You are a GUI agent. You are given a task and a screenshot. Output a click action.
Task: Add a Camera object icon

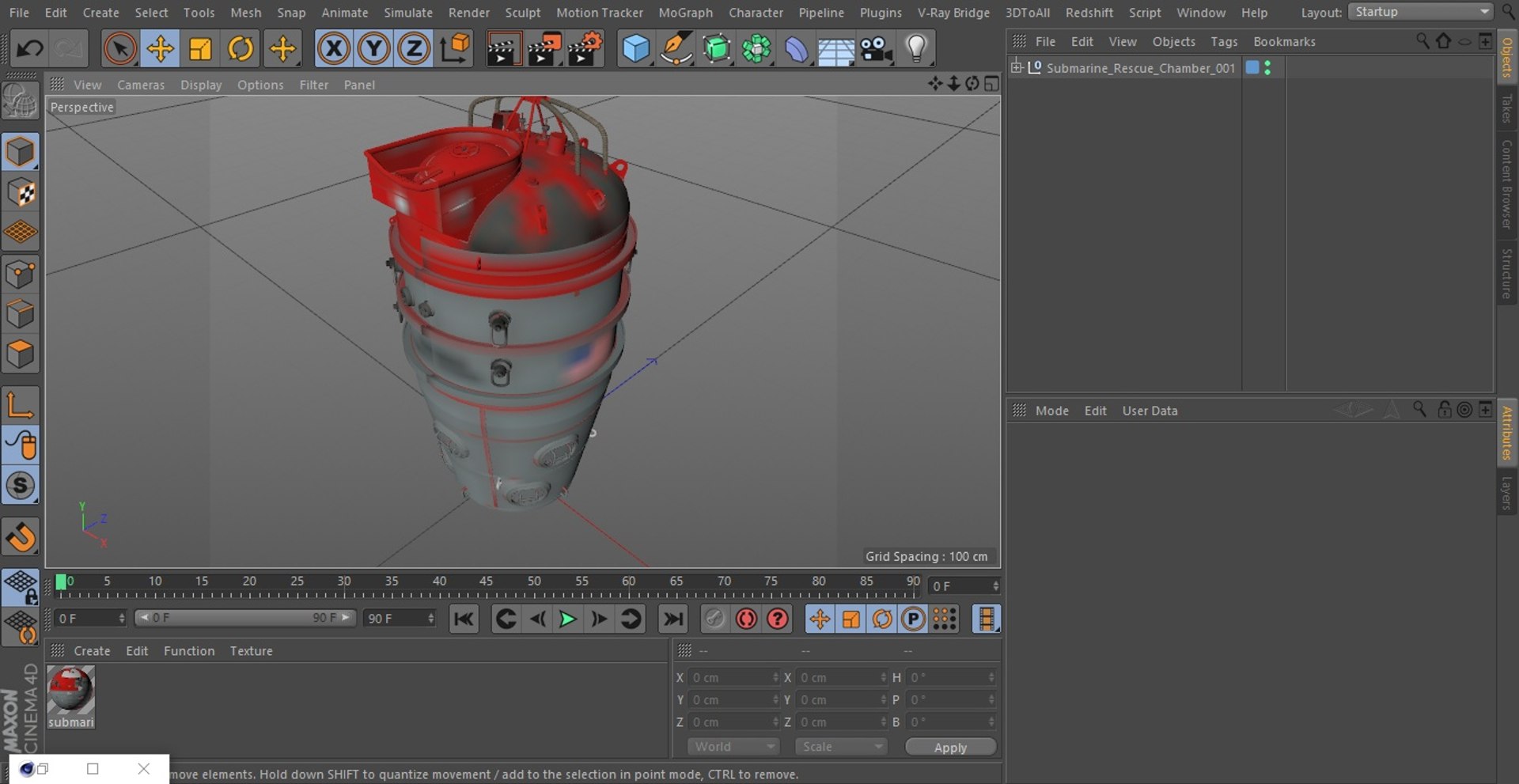tap(877, 49)
